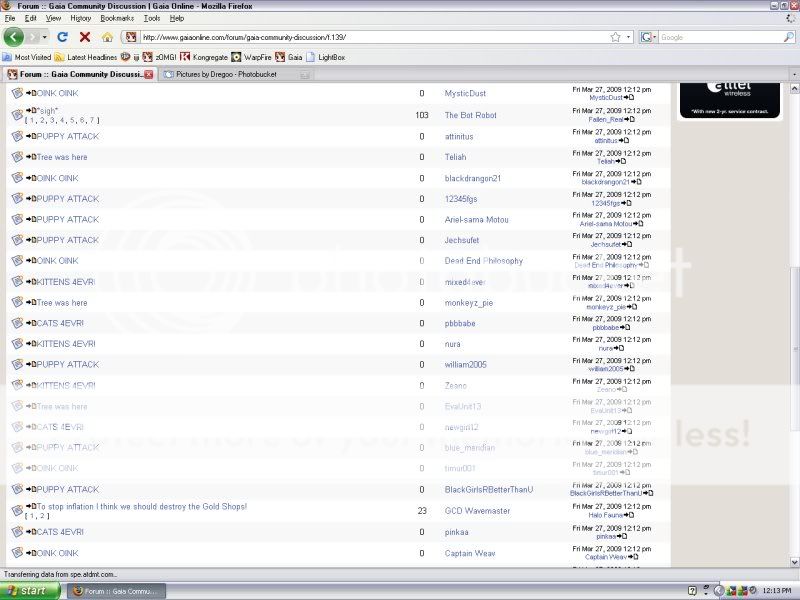Click the system tray clock 12:13 PM
The image size is (800, 600).
[777, 591]
